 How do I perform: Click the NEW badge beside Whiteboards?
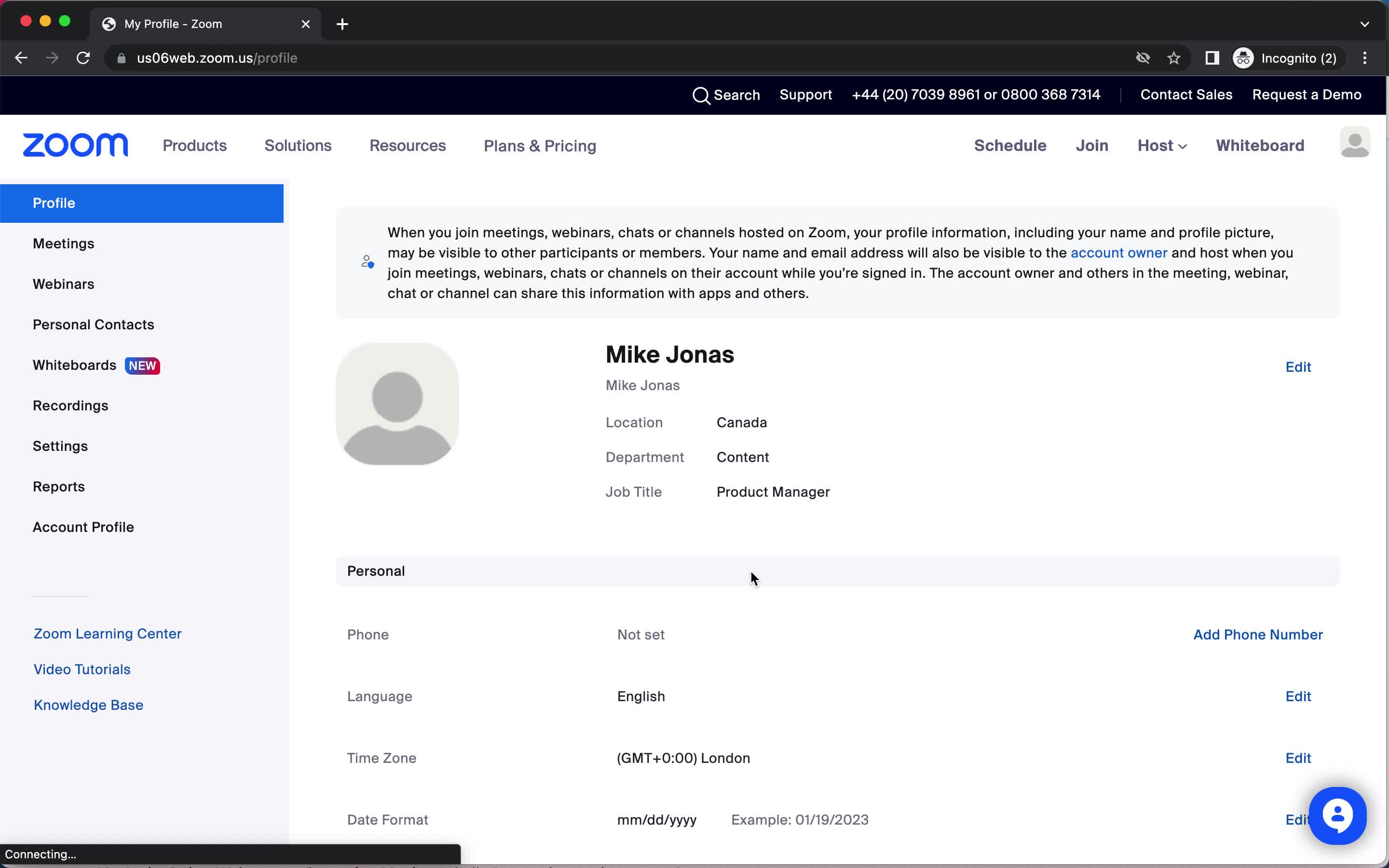click(142, 366)
